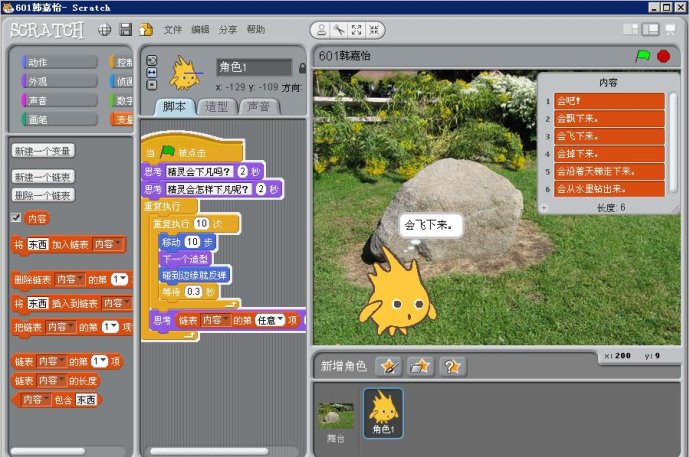Click 新建一个链表 button
The image size is (690, 457).
pos(43,177)
